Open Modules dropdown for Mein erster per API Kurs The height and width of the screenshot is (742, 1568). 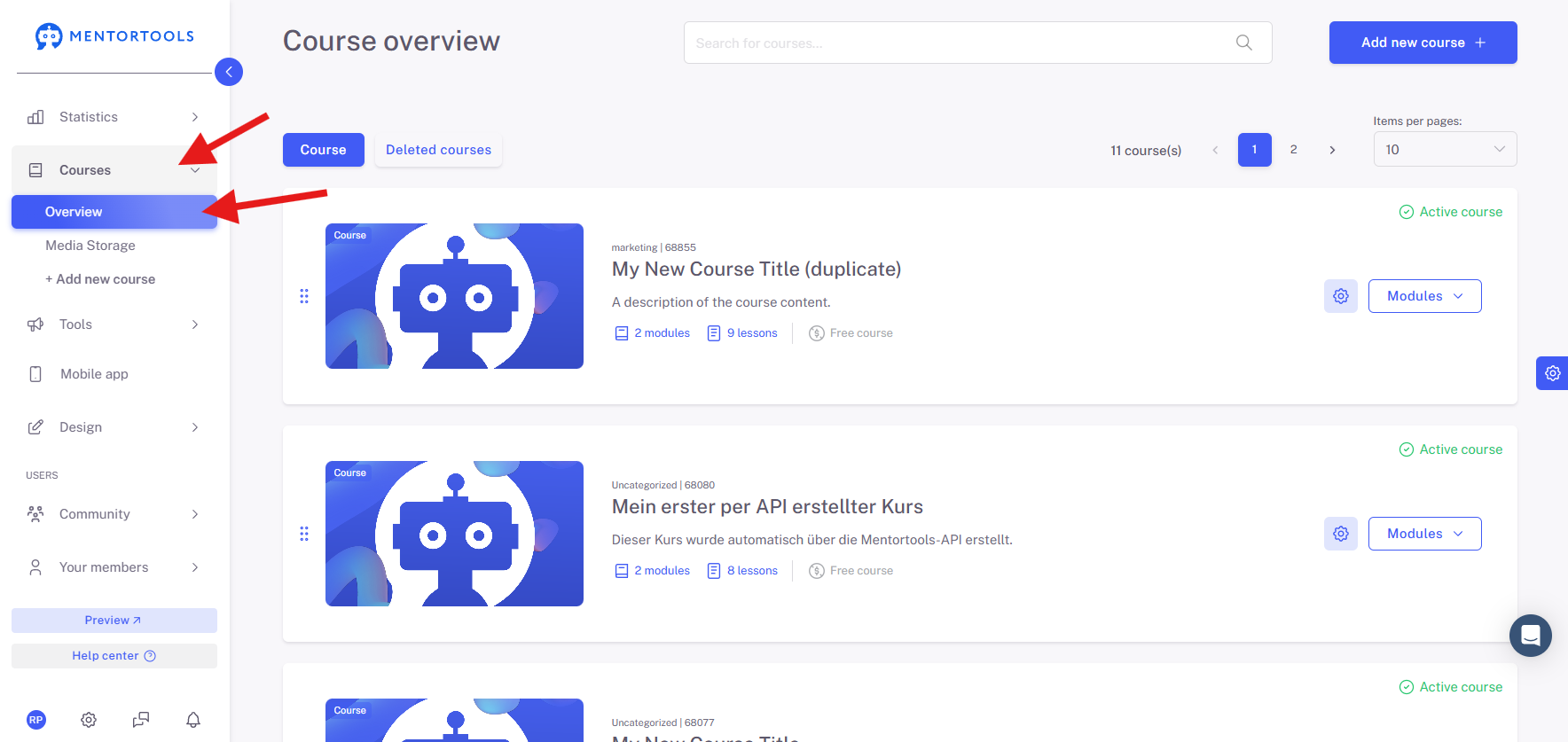pyautogui.click(x=1424, y=534)
